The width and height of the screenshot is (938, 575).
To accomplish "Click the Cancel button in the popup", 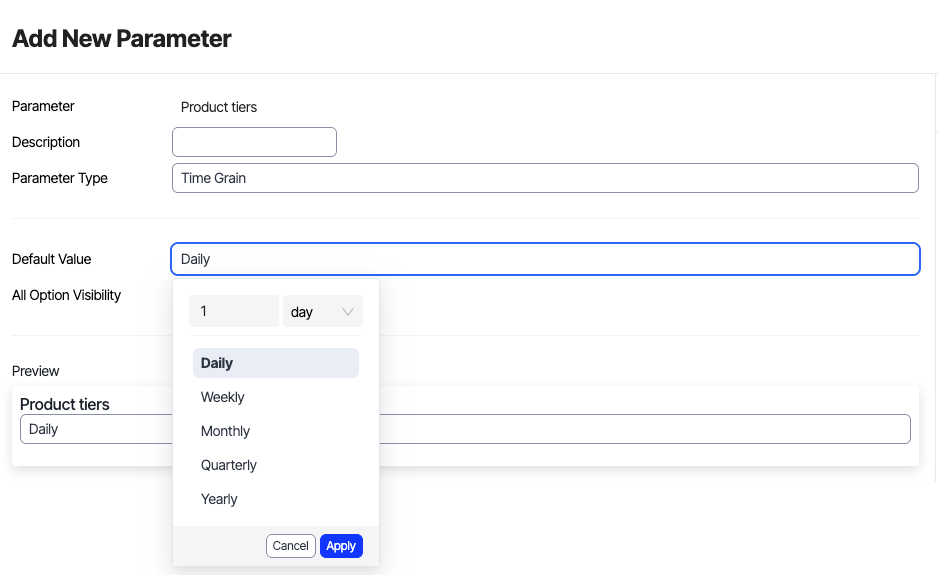I will pyautogui.click(x=291, y=546).
